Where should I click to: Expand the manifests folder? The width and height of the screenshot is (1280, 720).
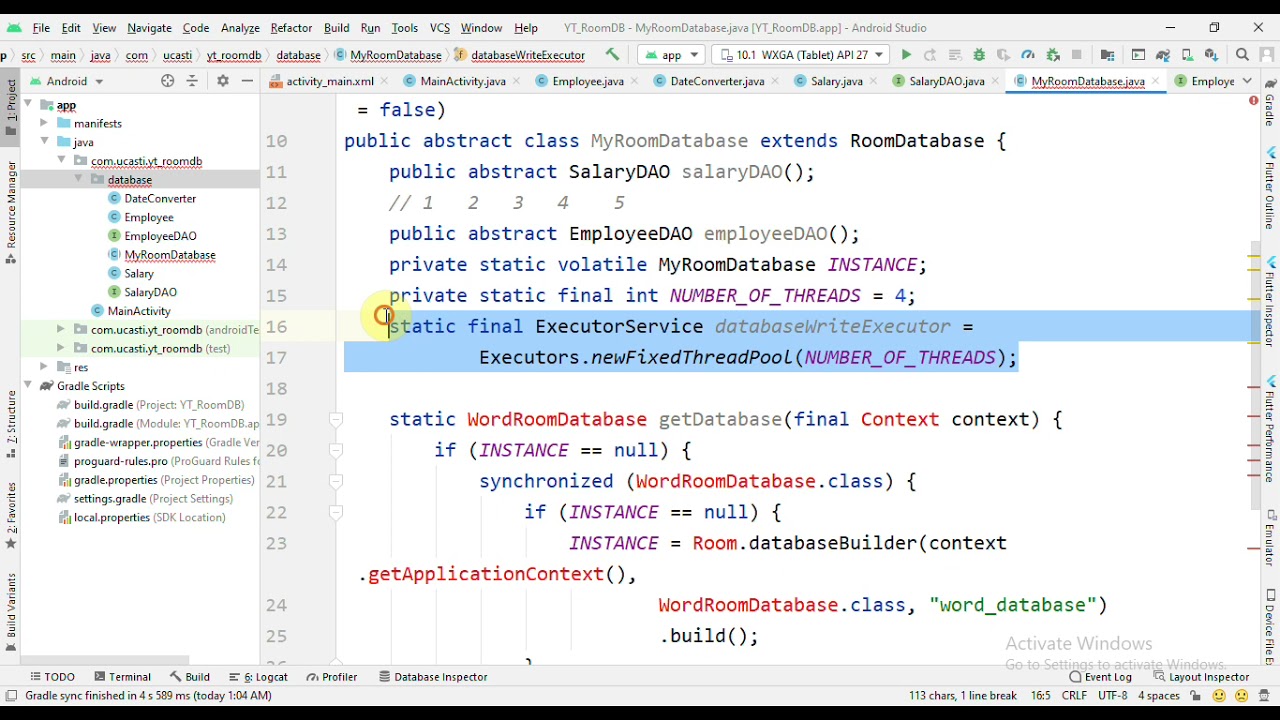coord(44,124)
